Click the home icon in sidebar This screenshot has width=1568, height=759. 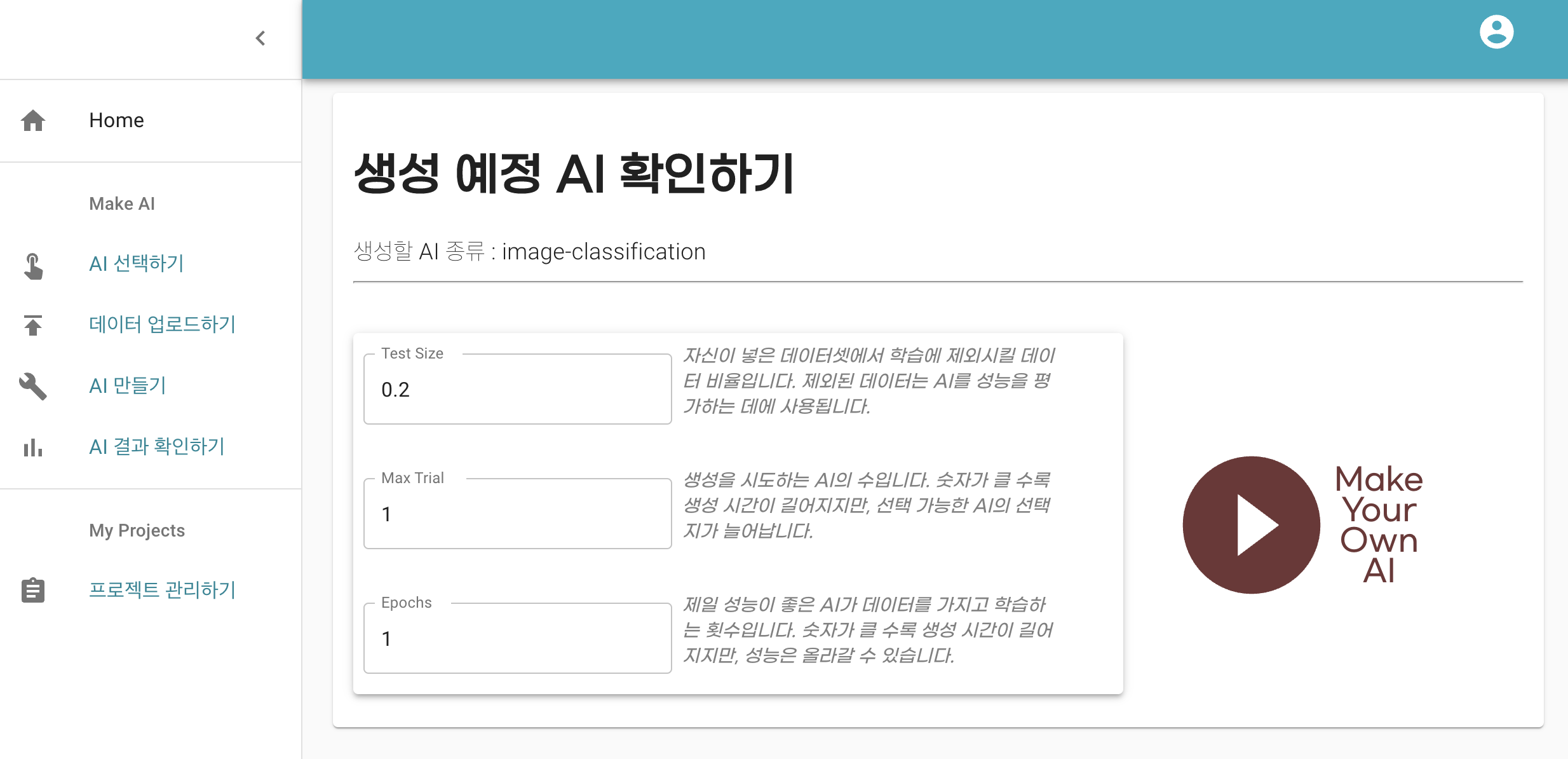pyautogui.click(x=33, y=120)
